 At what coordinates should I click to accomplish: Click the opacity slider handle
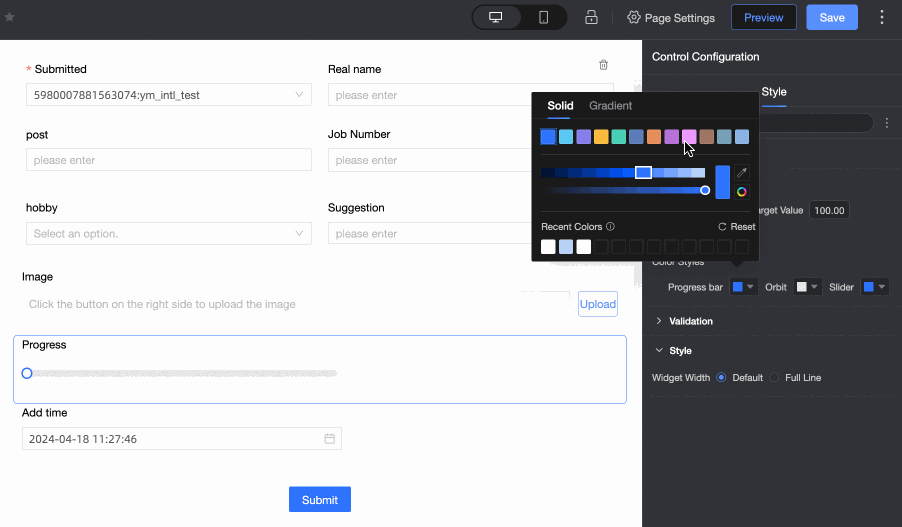[x=705, y=190]
